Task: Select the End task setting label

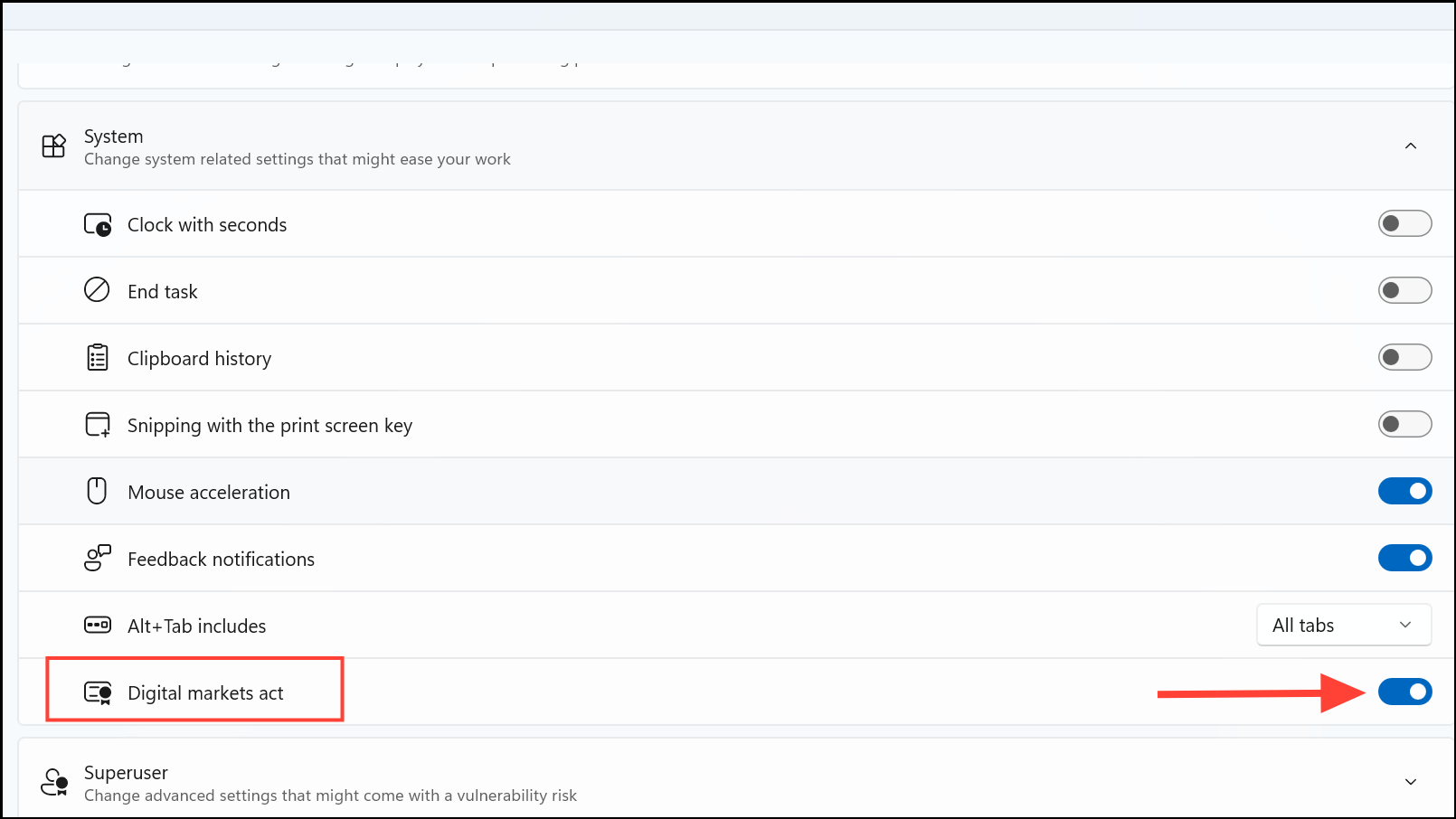Action: pyautogui.click(x=163, y=291)
